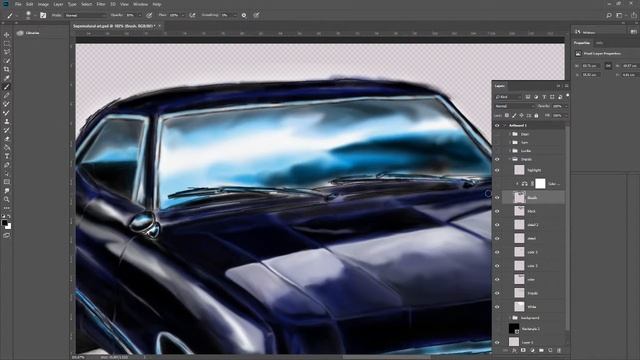Open the painting Mode dropdown
The image size is (640, 360).
coord(84,15)
